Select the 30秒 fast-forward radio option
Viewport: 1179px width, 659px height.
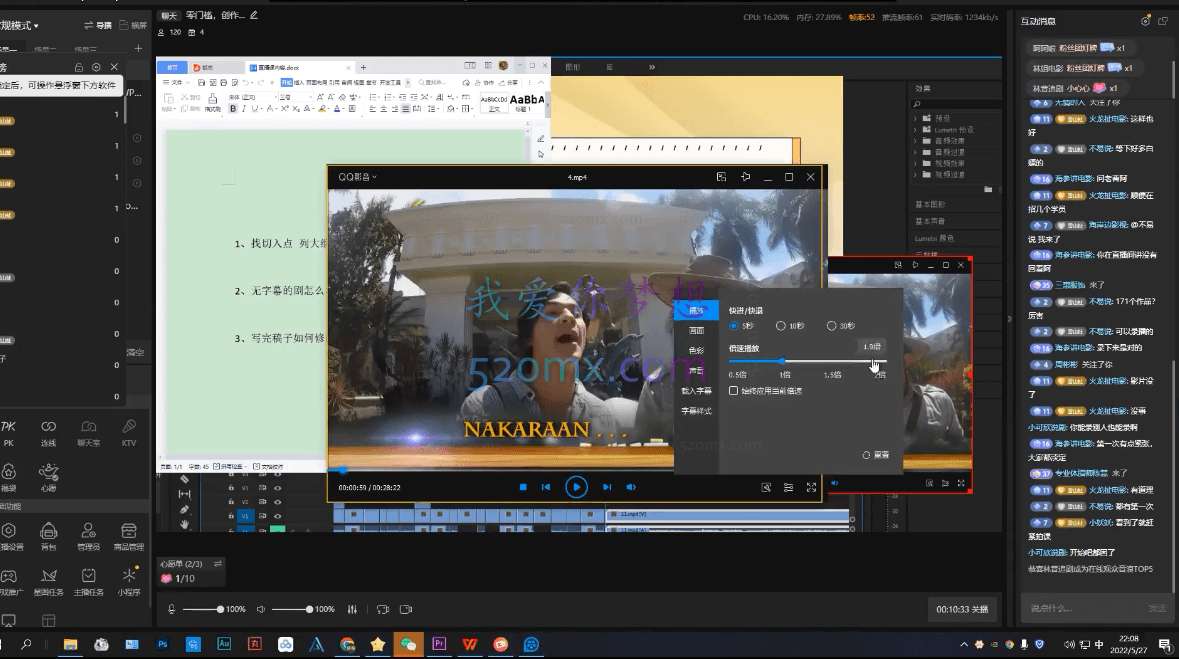(831, 326)
